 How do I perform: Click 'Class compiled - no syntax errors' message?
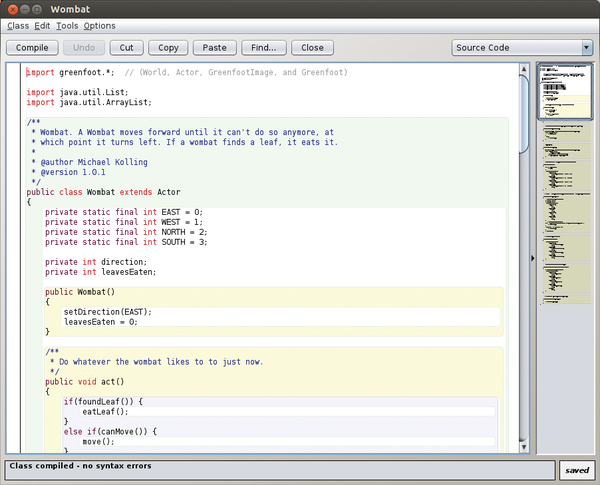(80, 466)
